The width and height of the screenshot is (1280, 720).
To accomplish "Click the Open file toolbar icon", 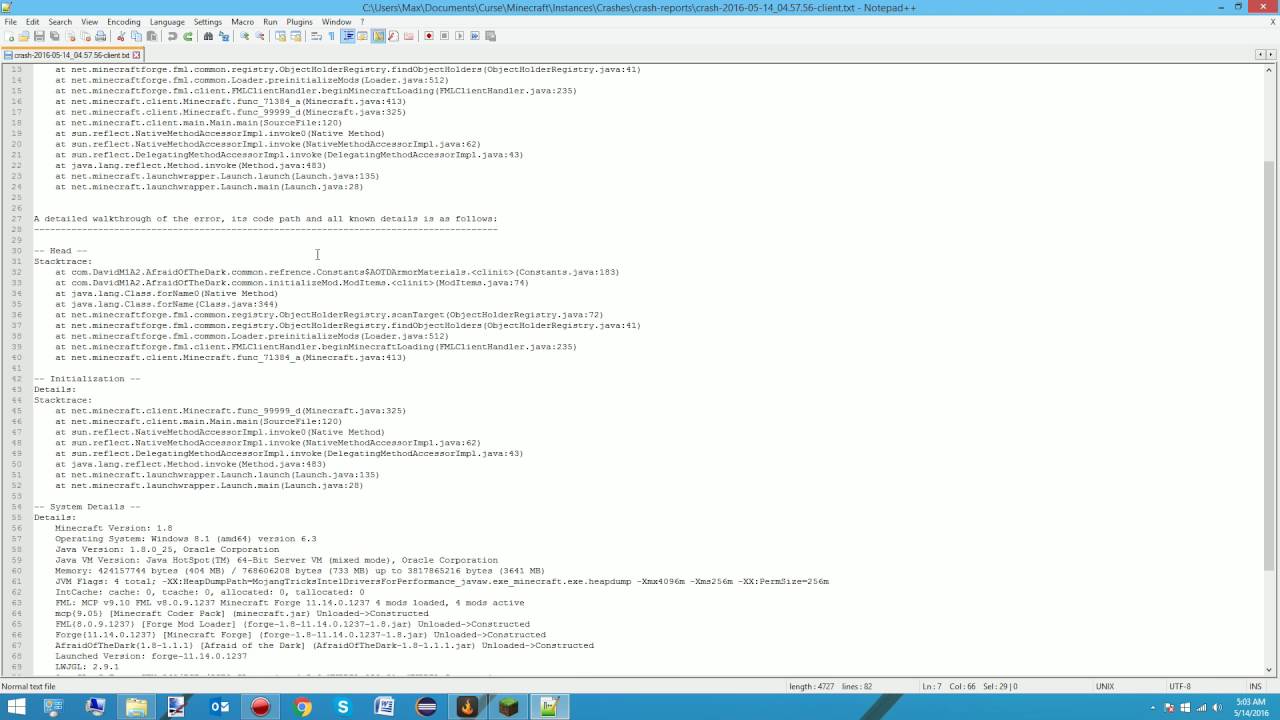I will coord(24,36).
